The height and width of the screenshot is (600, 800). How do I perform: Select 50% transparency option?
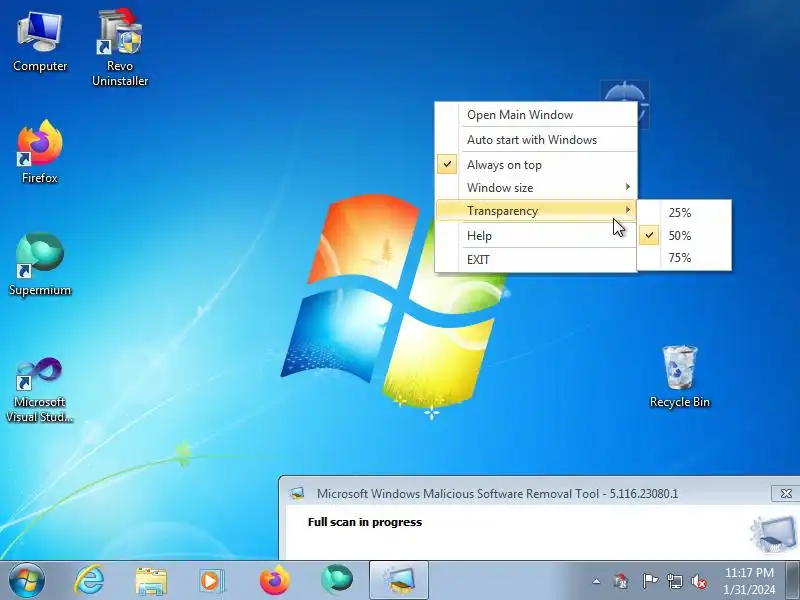(x=684, y=236)
